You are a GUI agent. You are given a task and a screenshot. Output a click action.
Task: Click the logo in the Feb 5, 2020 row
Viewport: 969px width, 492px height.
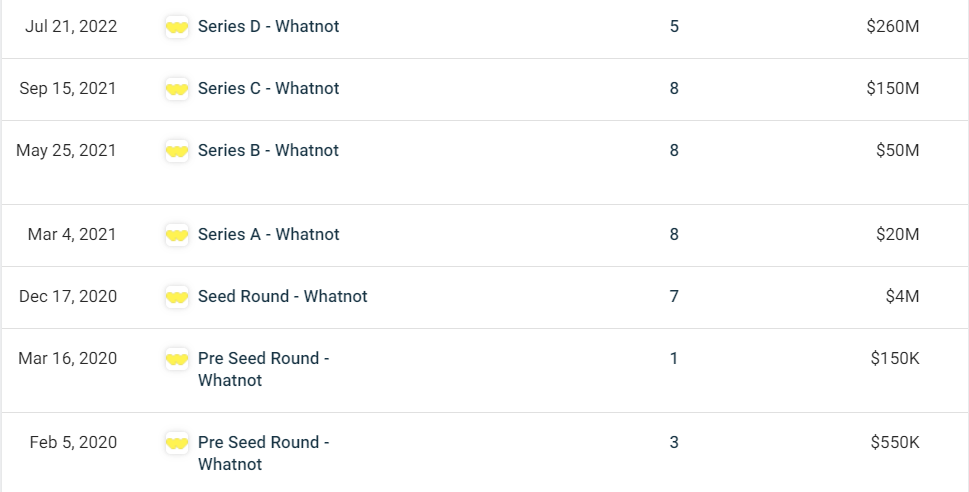177,443
